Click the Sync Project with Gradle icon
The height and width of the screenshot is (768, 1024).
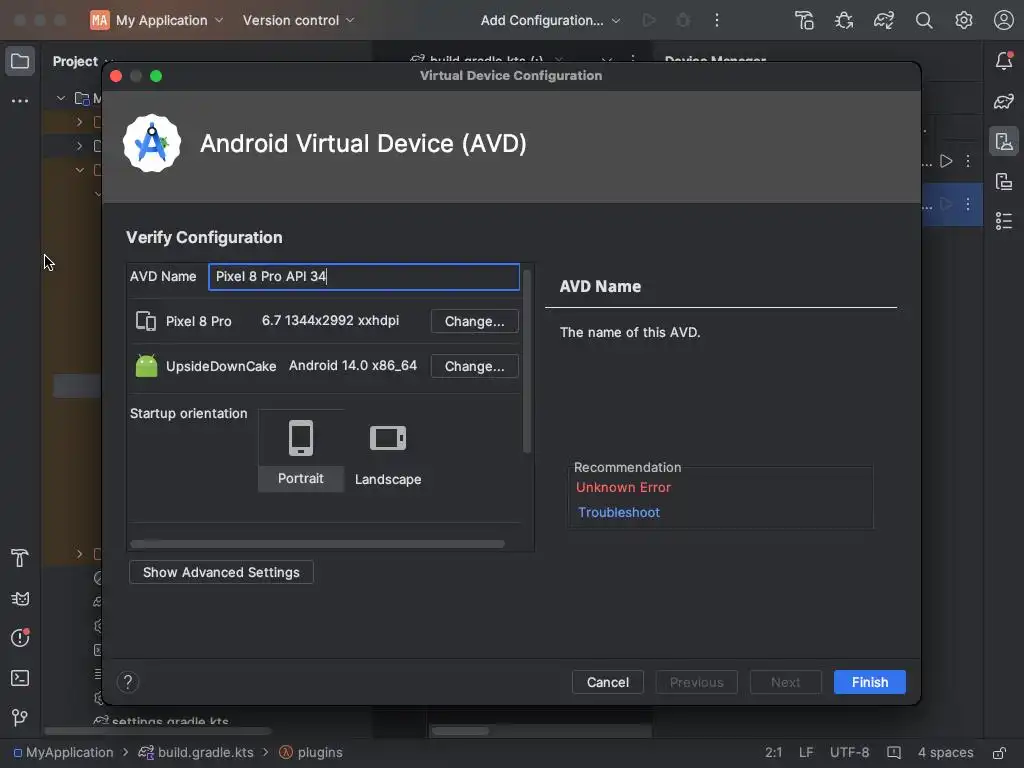click(x=884, y=20)
